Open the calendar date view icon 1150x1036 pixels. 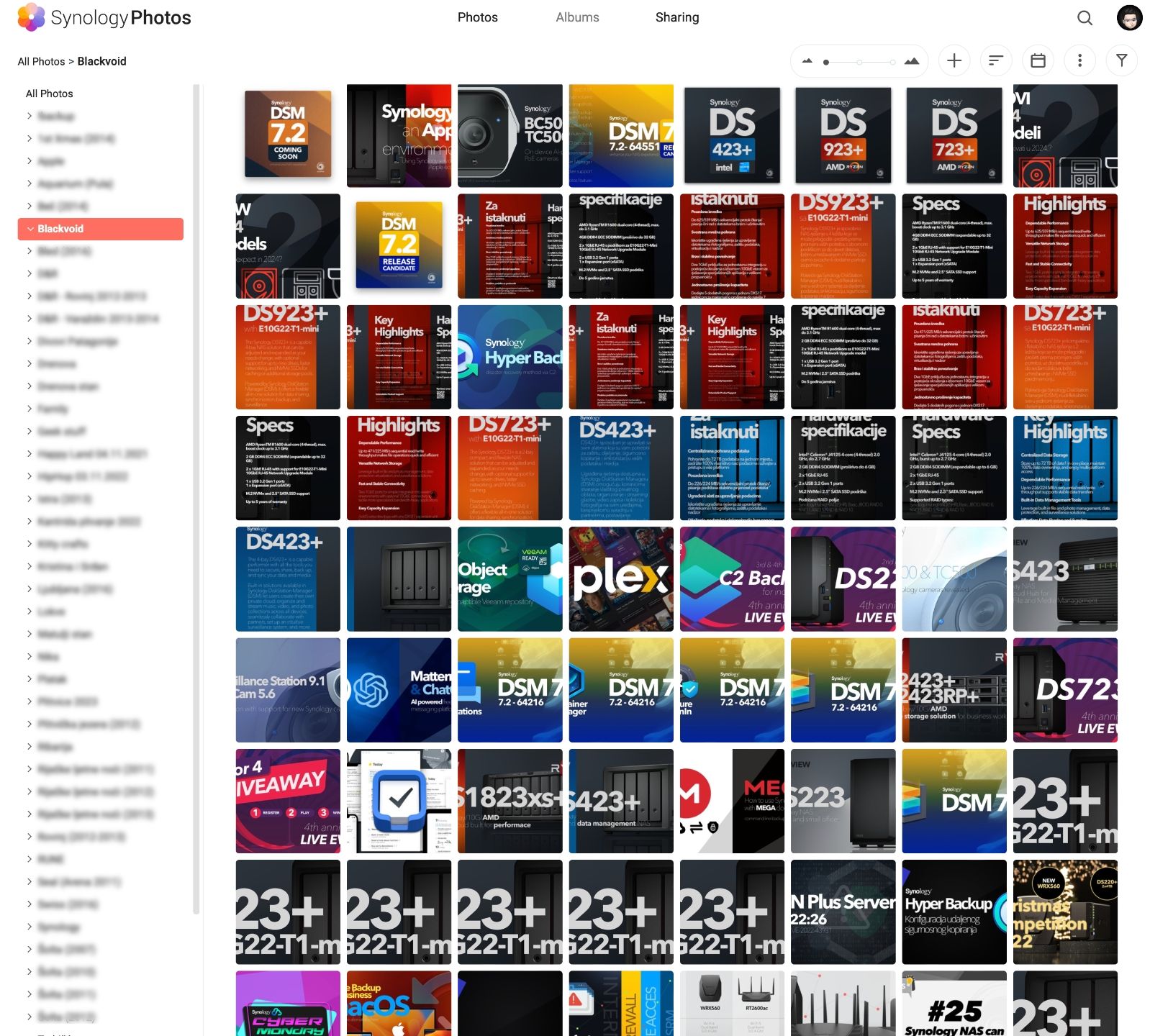[1038, 61]
